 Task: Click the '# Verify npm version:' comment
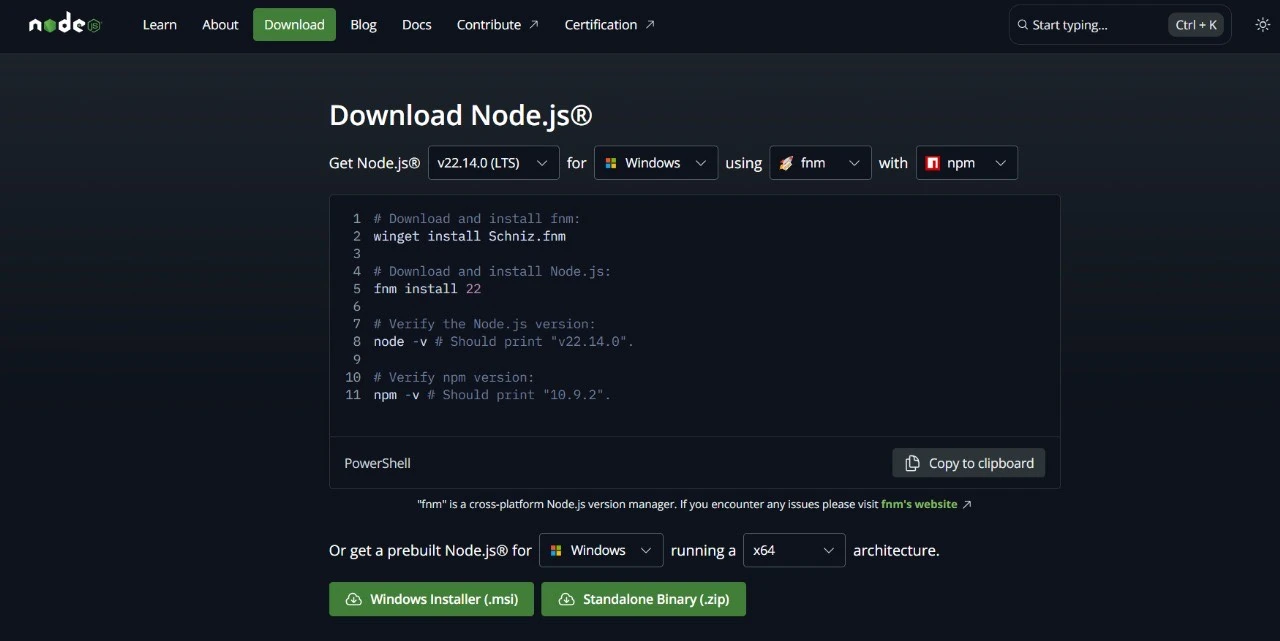point(454,378)
